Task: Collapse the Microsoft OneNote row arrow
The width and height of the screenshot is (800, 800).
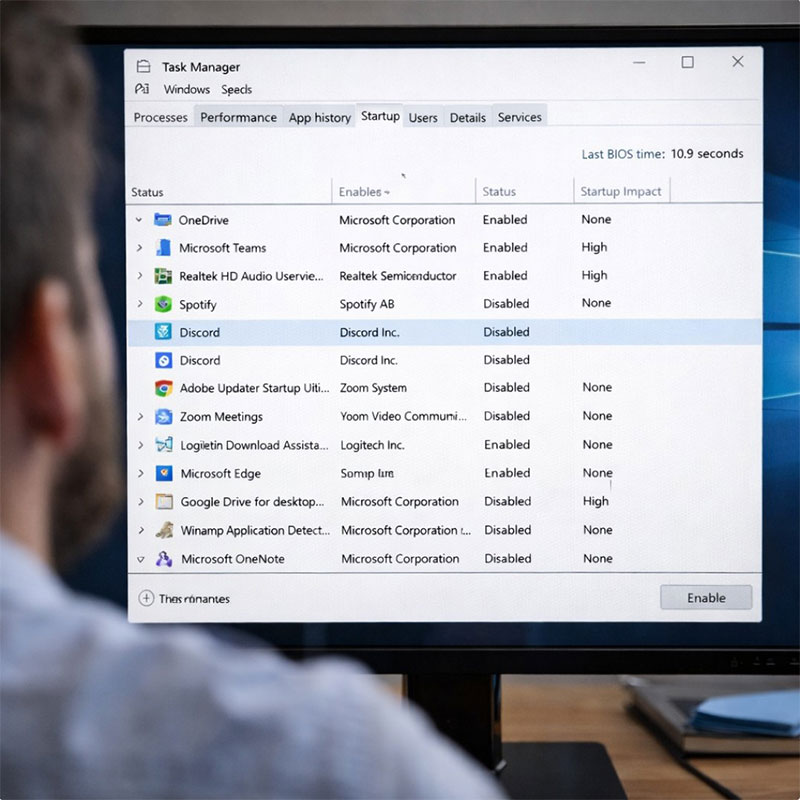Action: (x=141, y=559)
